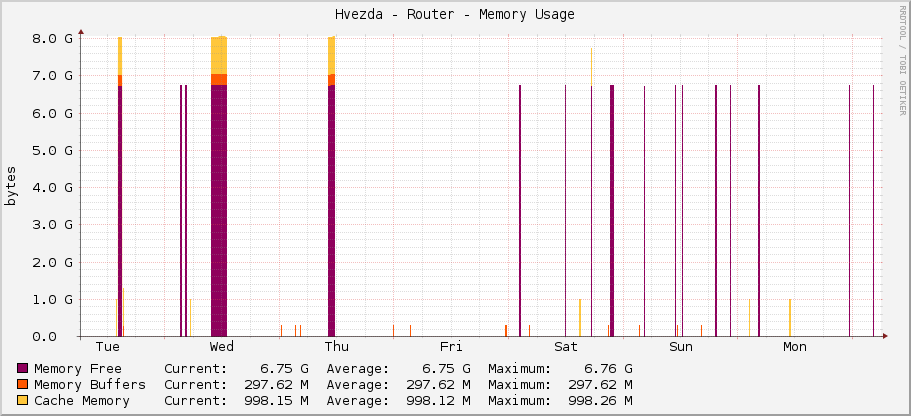
Task: Click Cache Memory maximum value '998.26 M'
Action: (600, 401)
